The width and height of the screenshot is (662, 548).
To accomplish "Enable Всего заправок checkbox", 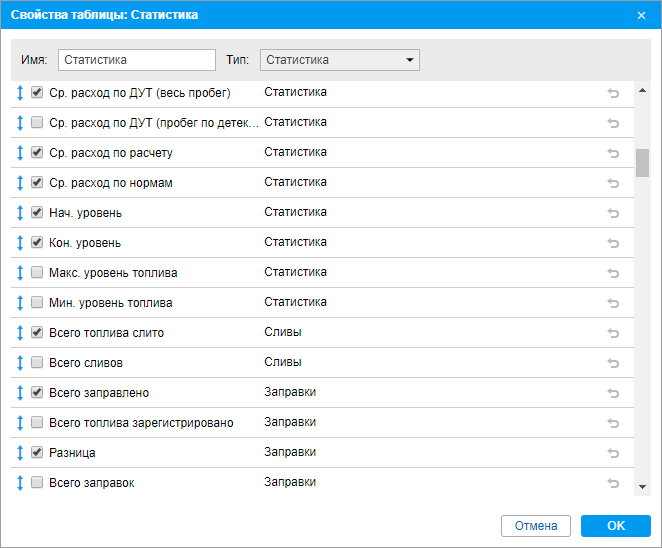I will point(37,482).
